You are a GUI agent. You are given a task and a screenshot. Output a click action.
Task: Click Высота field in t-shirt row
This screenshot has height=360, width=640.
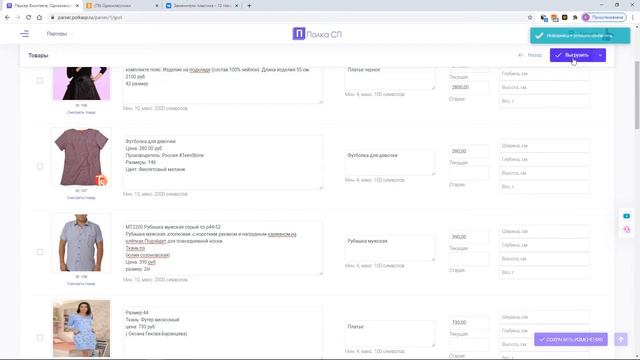pos(544,173)
